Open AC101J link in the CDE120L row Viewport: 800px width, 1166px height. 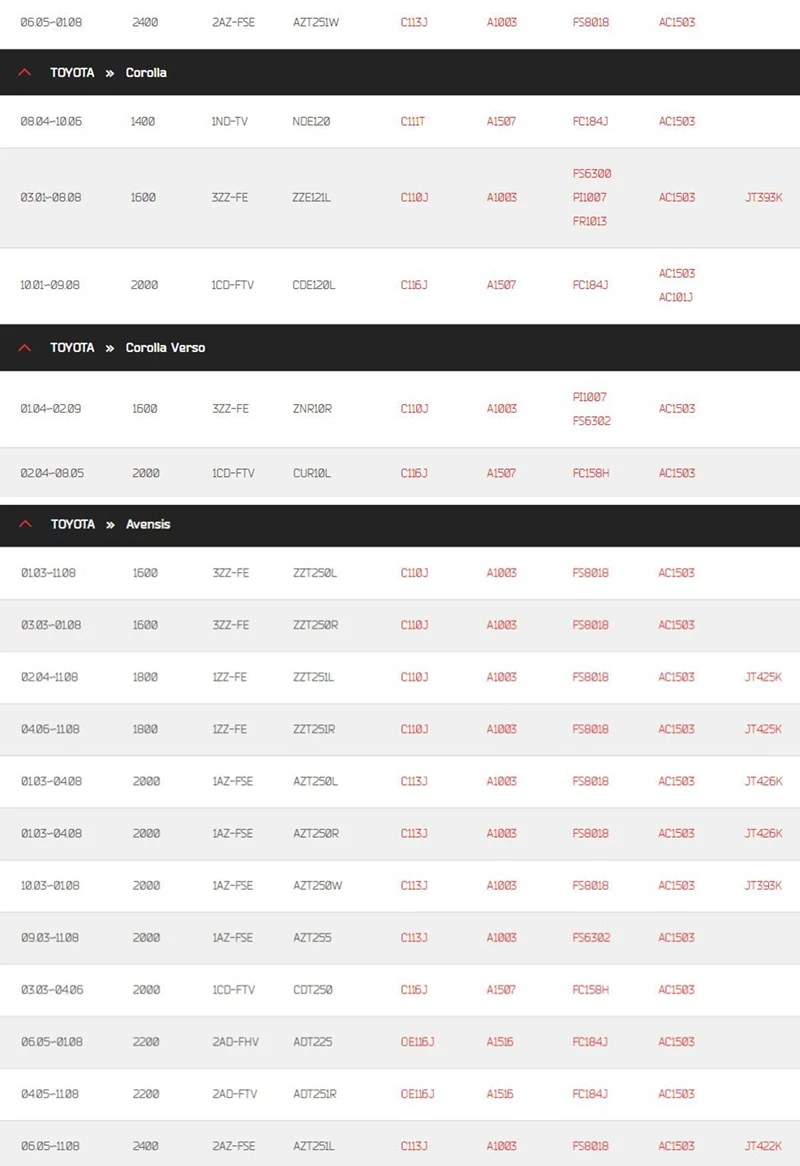pos(676,297)
